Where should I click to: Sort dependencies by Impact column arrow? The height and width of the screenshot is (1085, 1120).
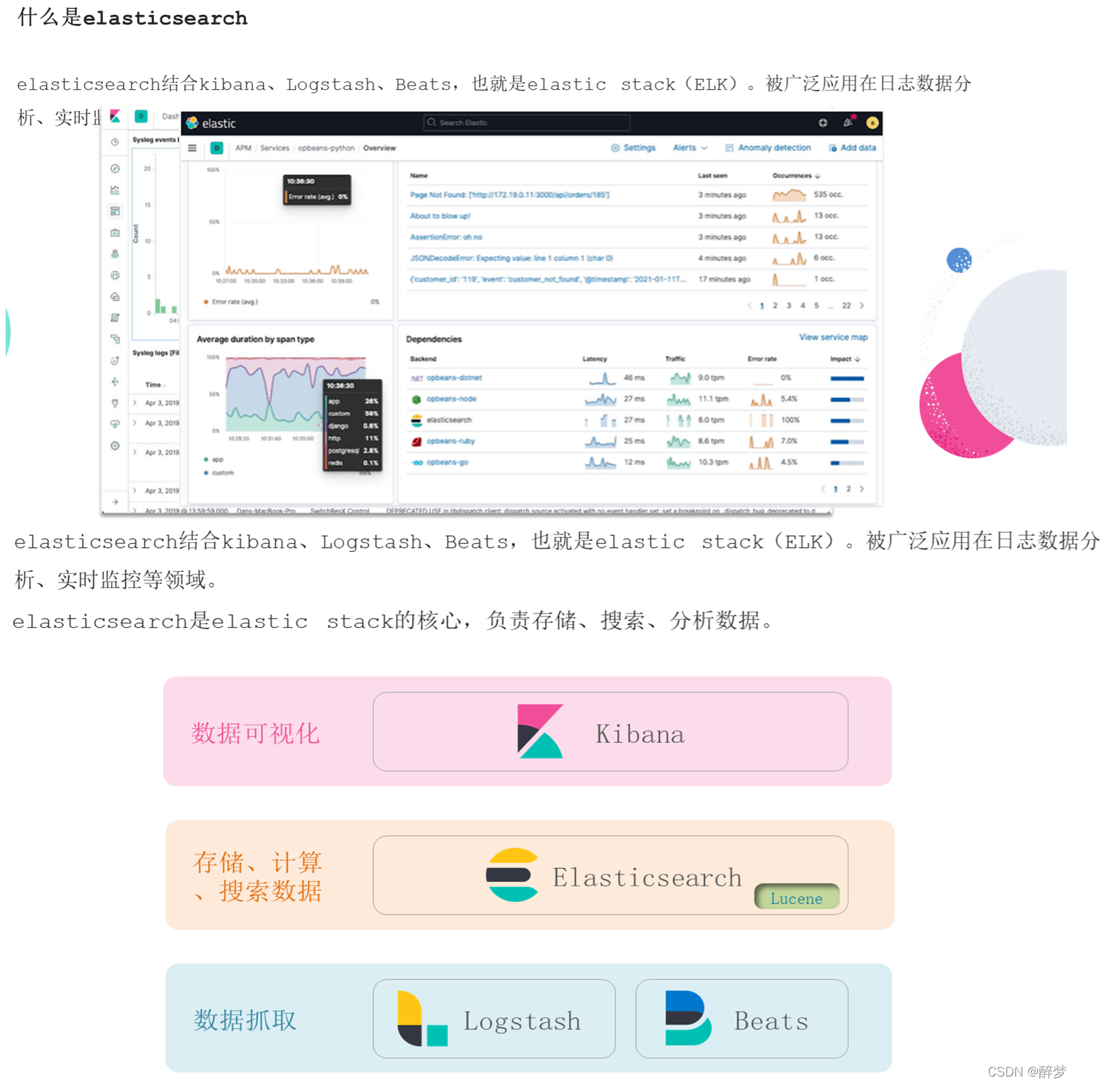tap(858, 359)
